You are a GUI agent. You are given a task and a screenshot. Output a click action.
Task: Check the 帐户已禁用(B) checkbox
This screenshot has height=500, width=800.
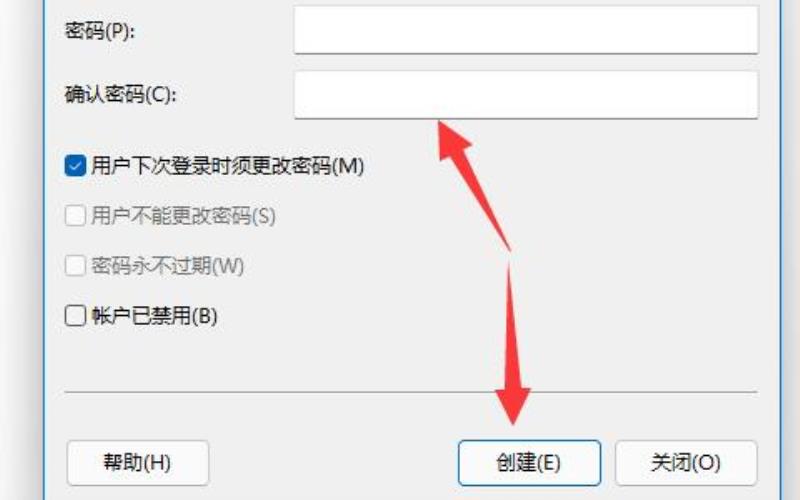75,315
